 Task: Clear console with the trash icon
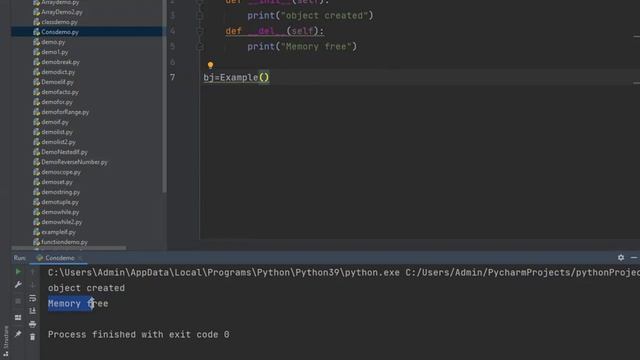pos(33,337)
